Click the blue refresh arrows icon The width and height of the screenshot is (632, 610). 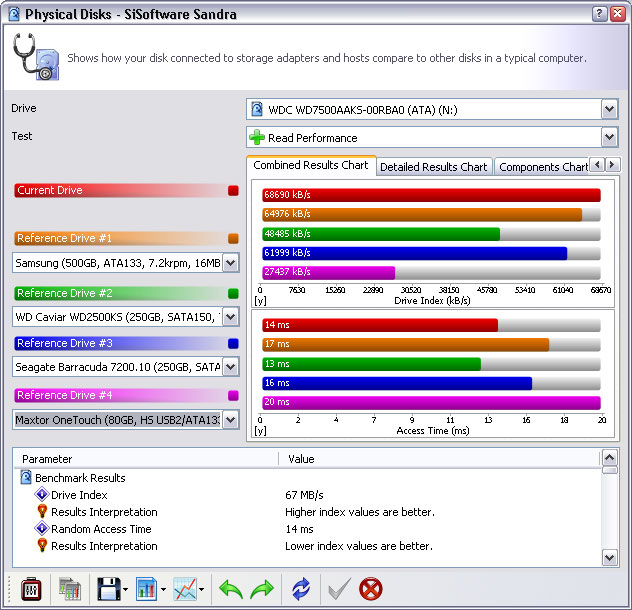301,589
